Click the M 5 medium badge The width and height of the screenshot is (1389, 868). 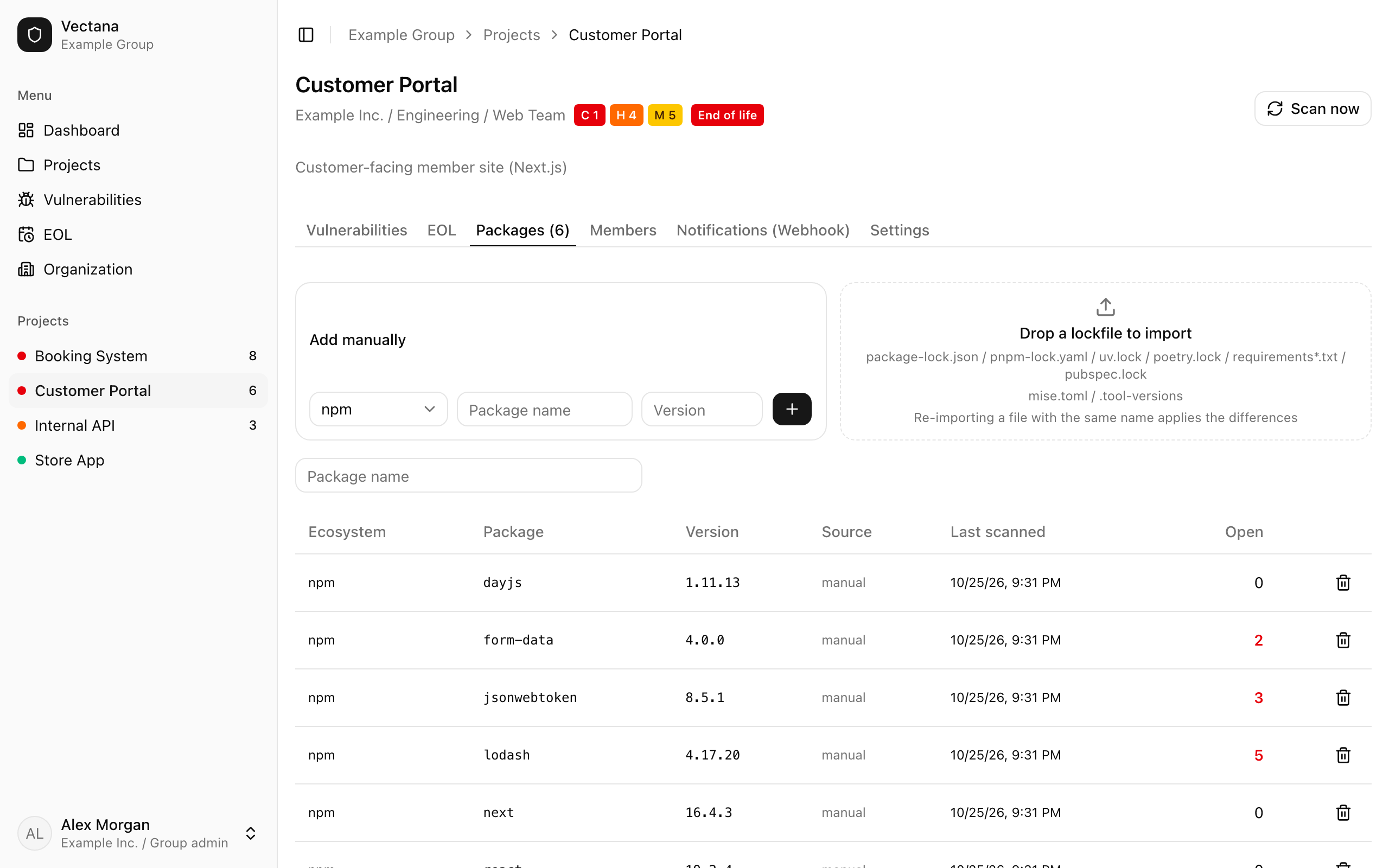[x=665, y=115]
